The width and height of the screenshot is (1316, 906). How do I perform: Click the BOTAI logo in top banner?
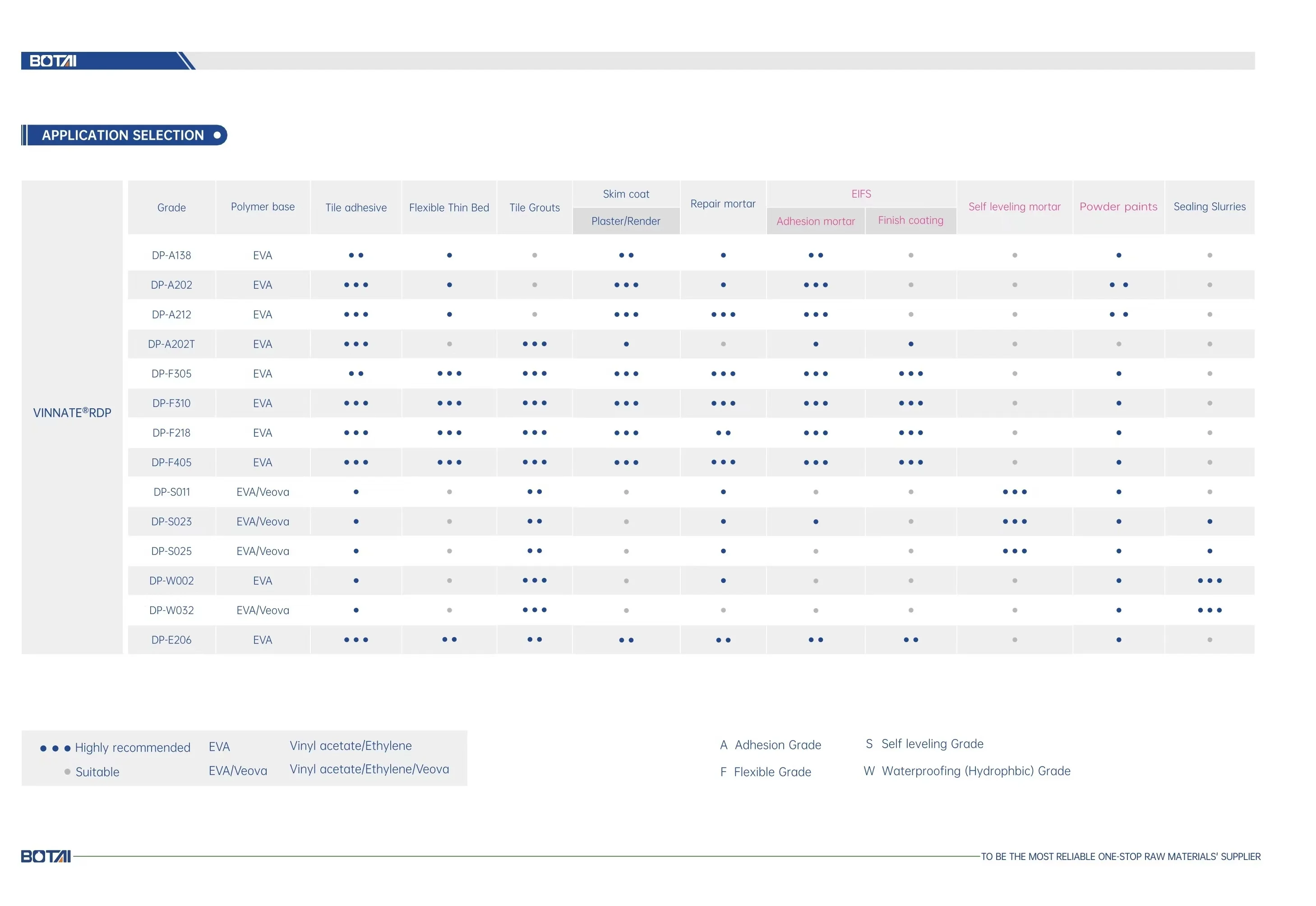coord(53,61)
